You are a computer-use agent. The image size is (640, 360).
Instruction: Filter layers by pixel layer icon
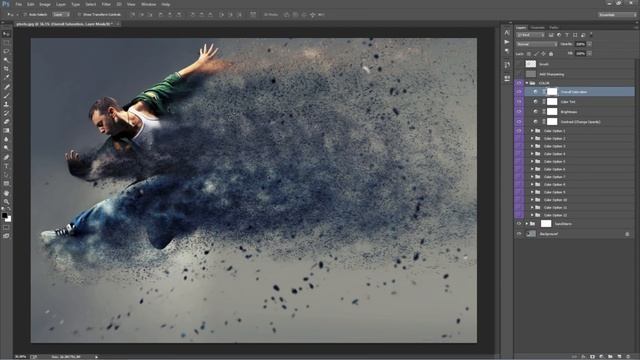(x=551, y=35)
